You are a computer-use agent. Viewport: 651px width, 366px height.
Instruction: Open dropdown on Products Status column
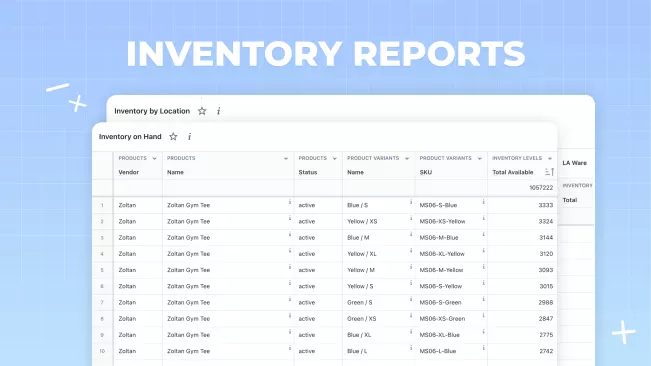point(334,159)
